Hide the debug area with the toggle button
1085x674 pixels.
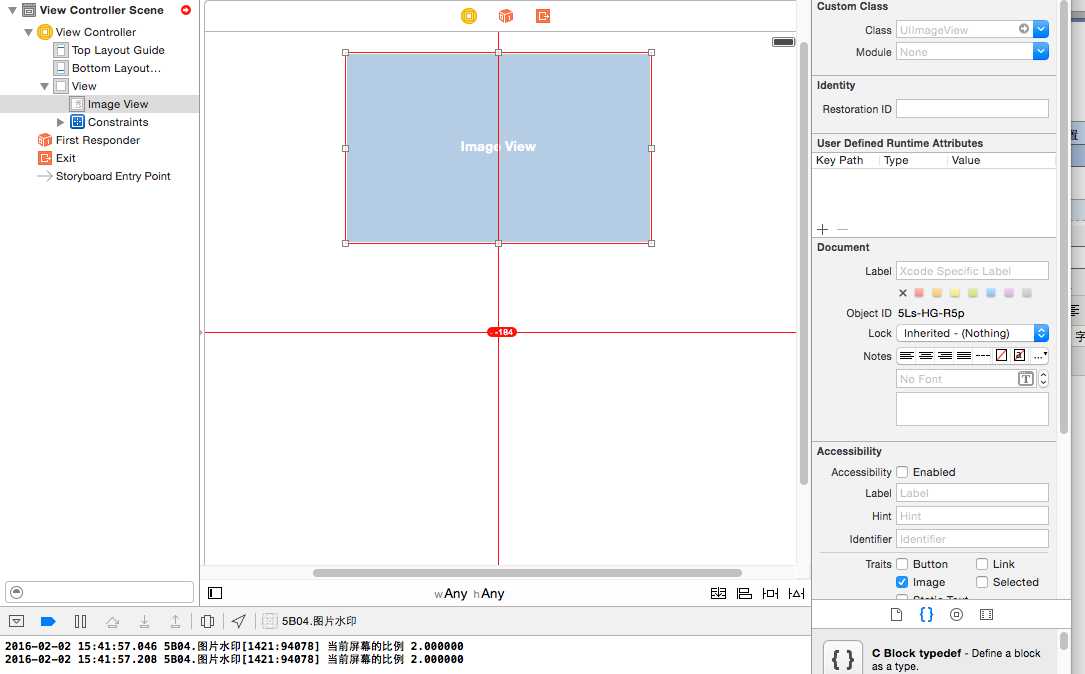(17, 621)
